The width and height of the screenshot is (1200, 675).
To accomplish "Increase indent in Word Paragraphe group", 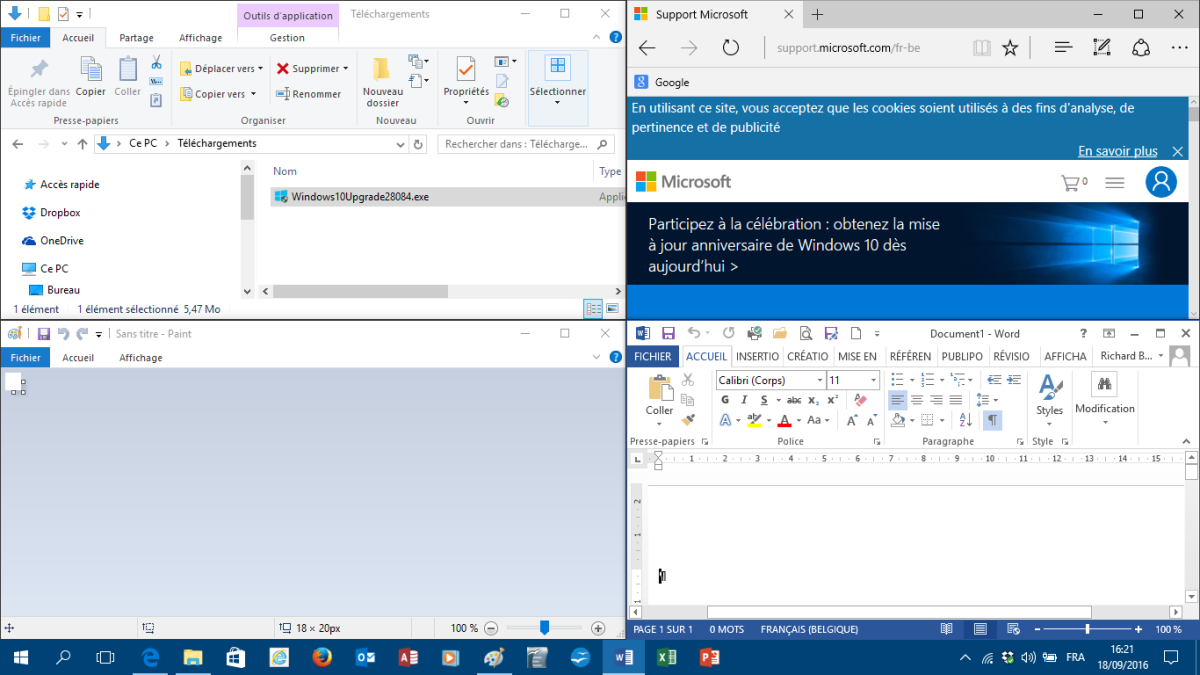I will (1014, 380).
